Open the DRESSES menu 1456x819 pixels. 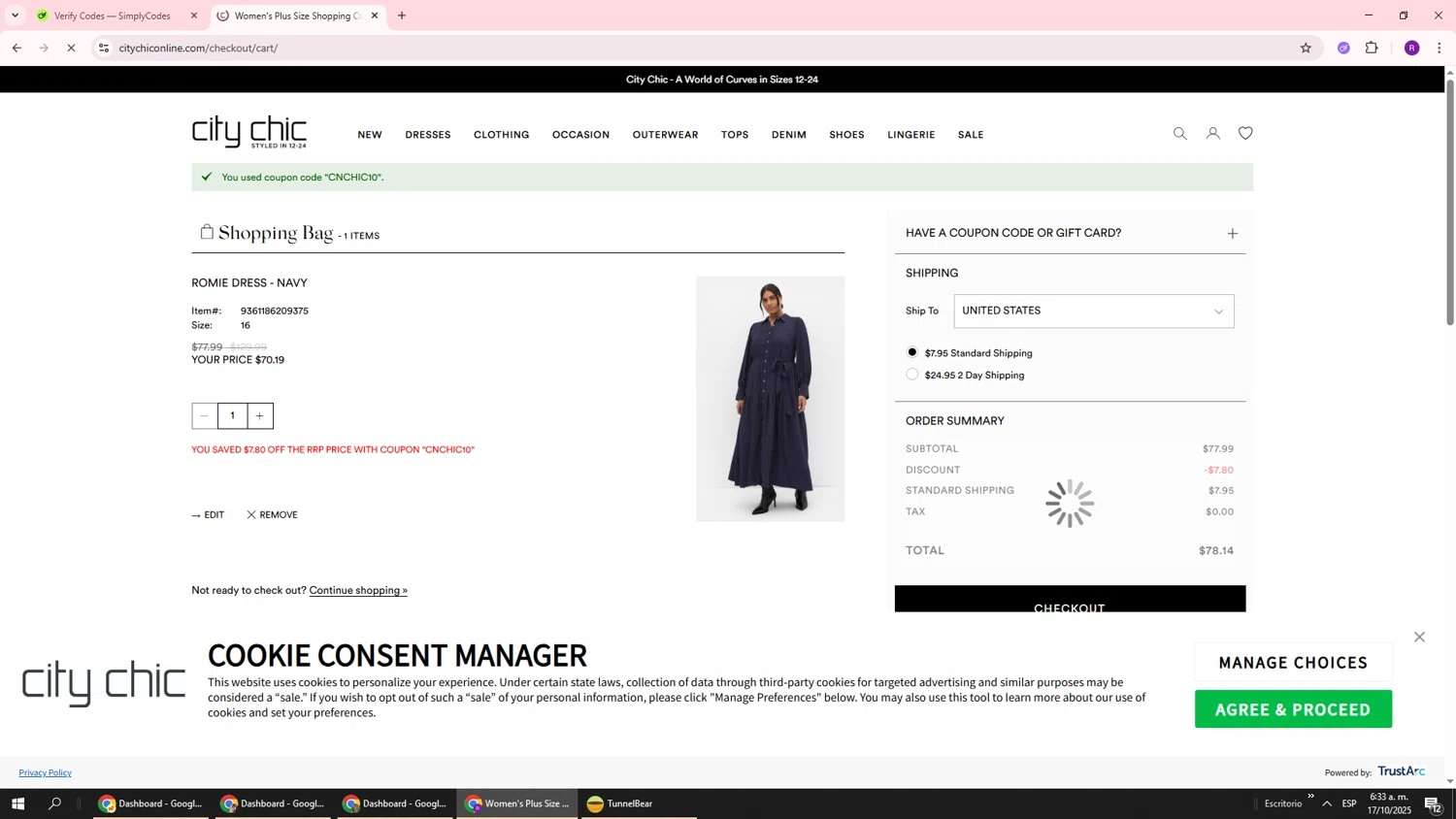point(428,135)
